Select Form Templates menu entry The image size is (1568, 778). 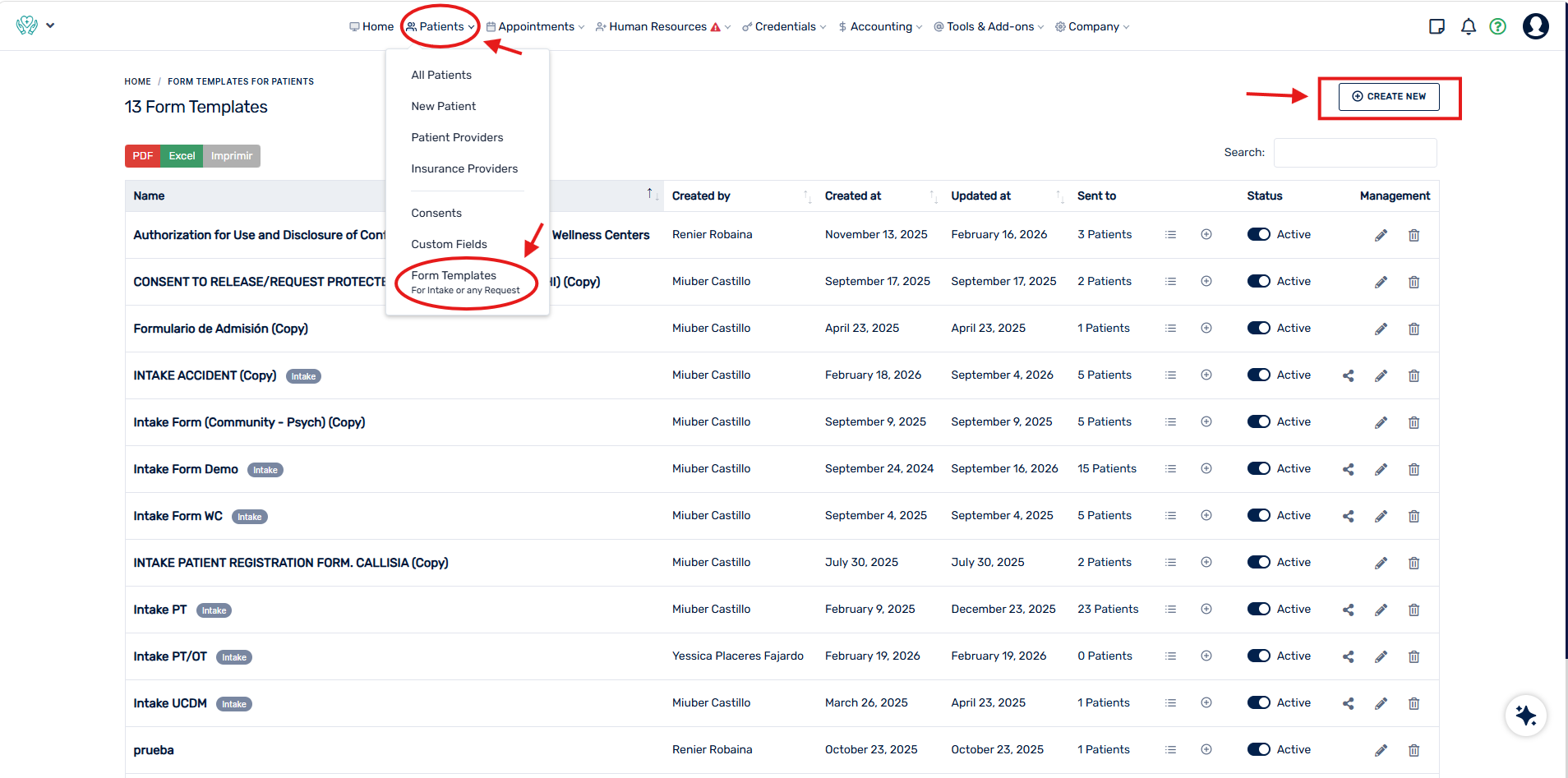point(465,282)
